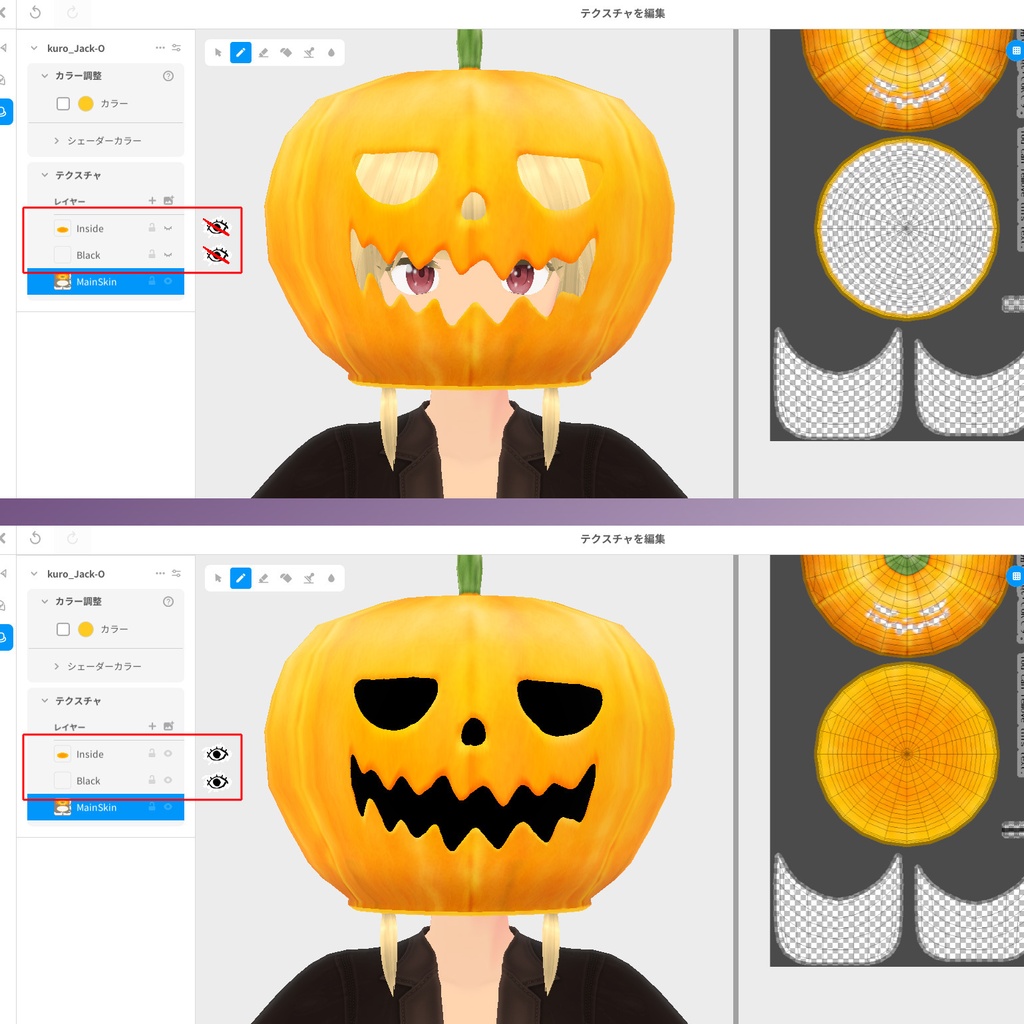Select the MainSkin layer in the upper screenshot
Screen dimensions: 1024x1024
point(106,281)
